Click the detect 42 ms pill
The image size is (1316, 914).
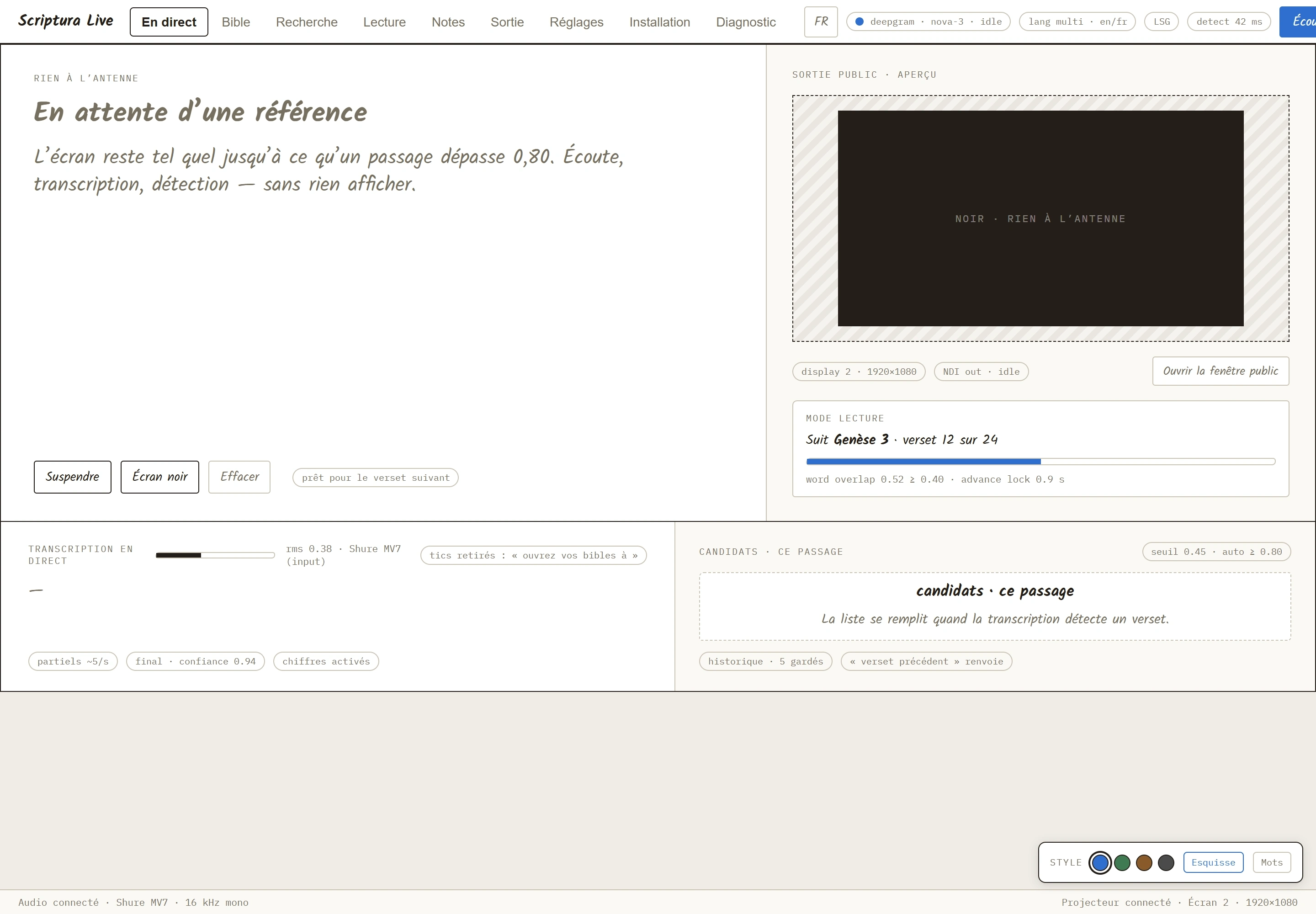click(x=1229, y=22)
